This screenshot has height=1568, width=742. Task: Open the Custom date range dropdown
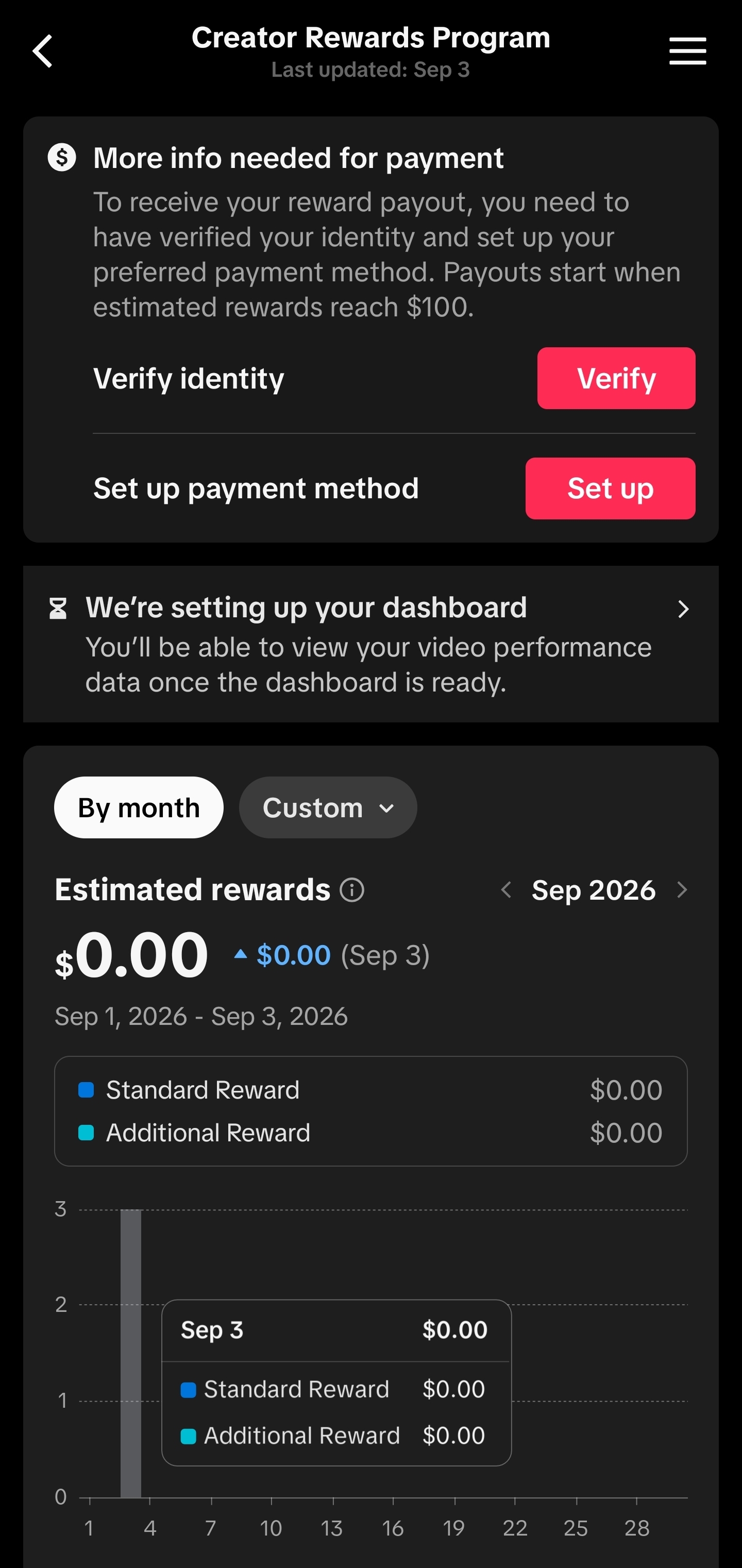pos(328,808)
